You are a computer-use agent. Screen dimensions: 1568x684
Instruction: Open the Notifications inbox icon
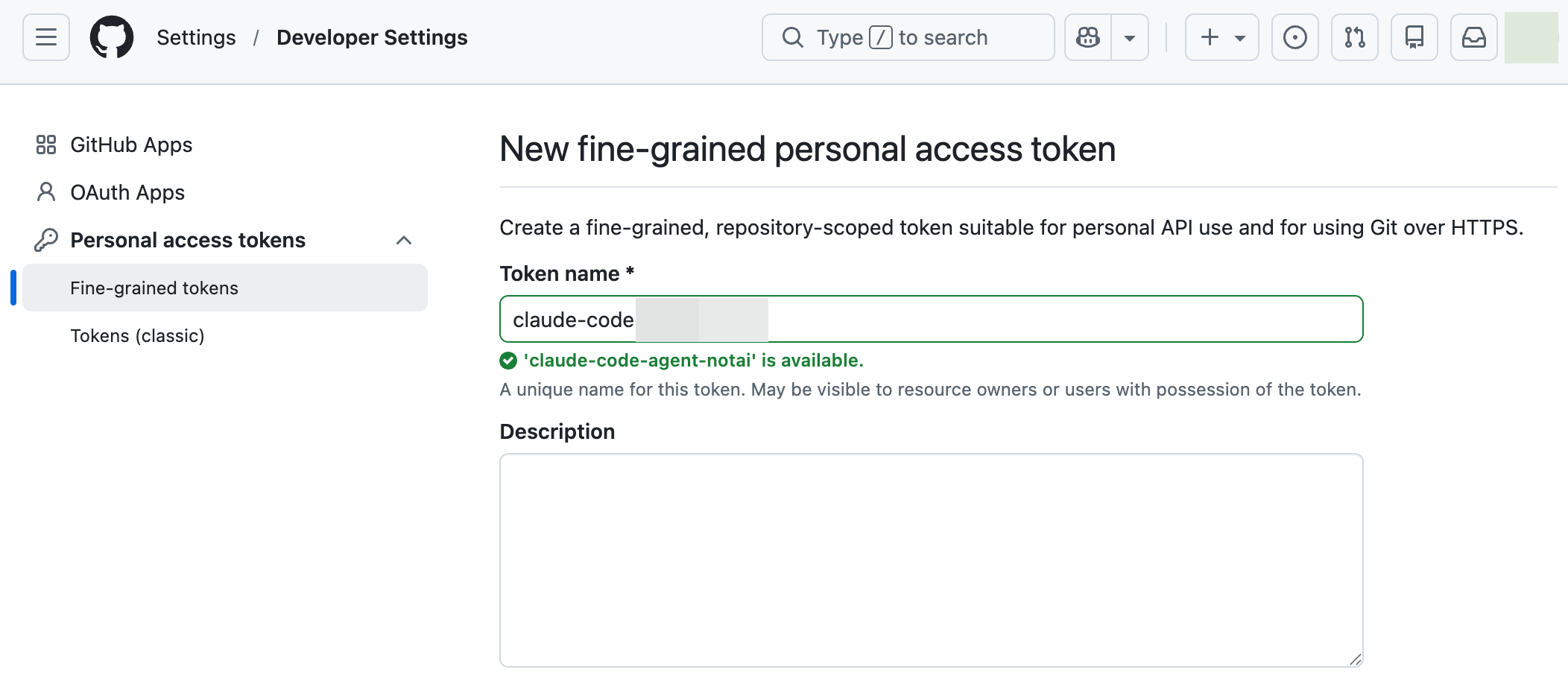(1474, 37)
